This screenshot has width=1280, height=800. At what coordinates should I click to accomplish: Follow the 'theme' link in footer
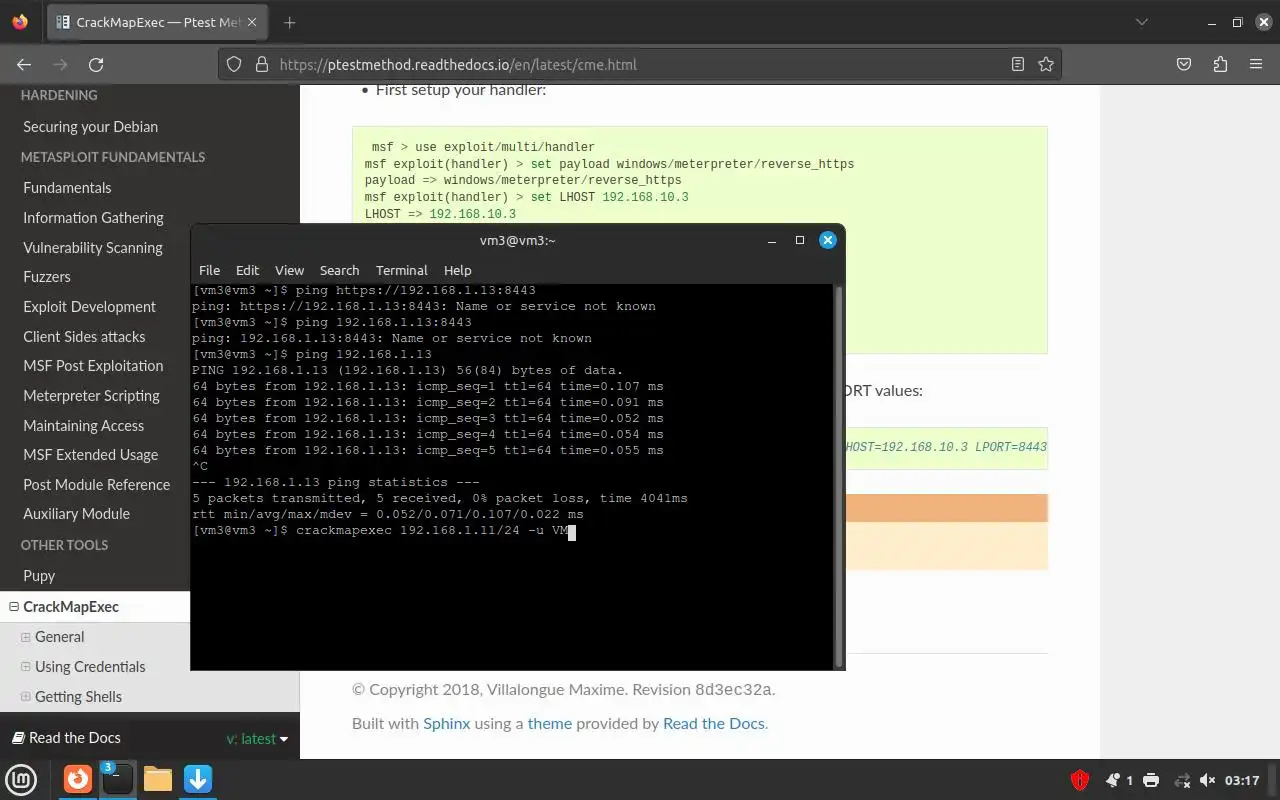tap(550, 724)
